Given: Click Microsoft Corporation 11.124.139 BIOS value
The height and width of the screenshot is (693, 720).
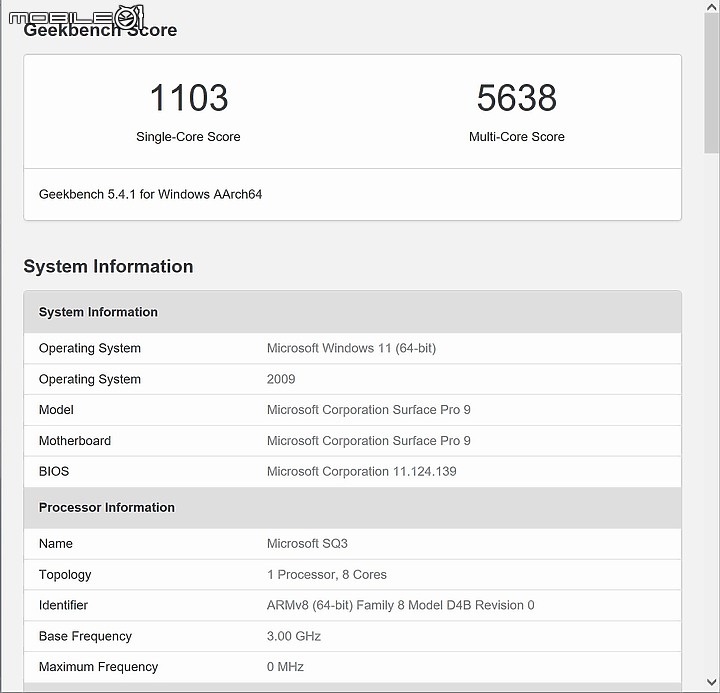Looking at the screenshot, I should click(x=362, y=472).
